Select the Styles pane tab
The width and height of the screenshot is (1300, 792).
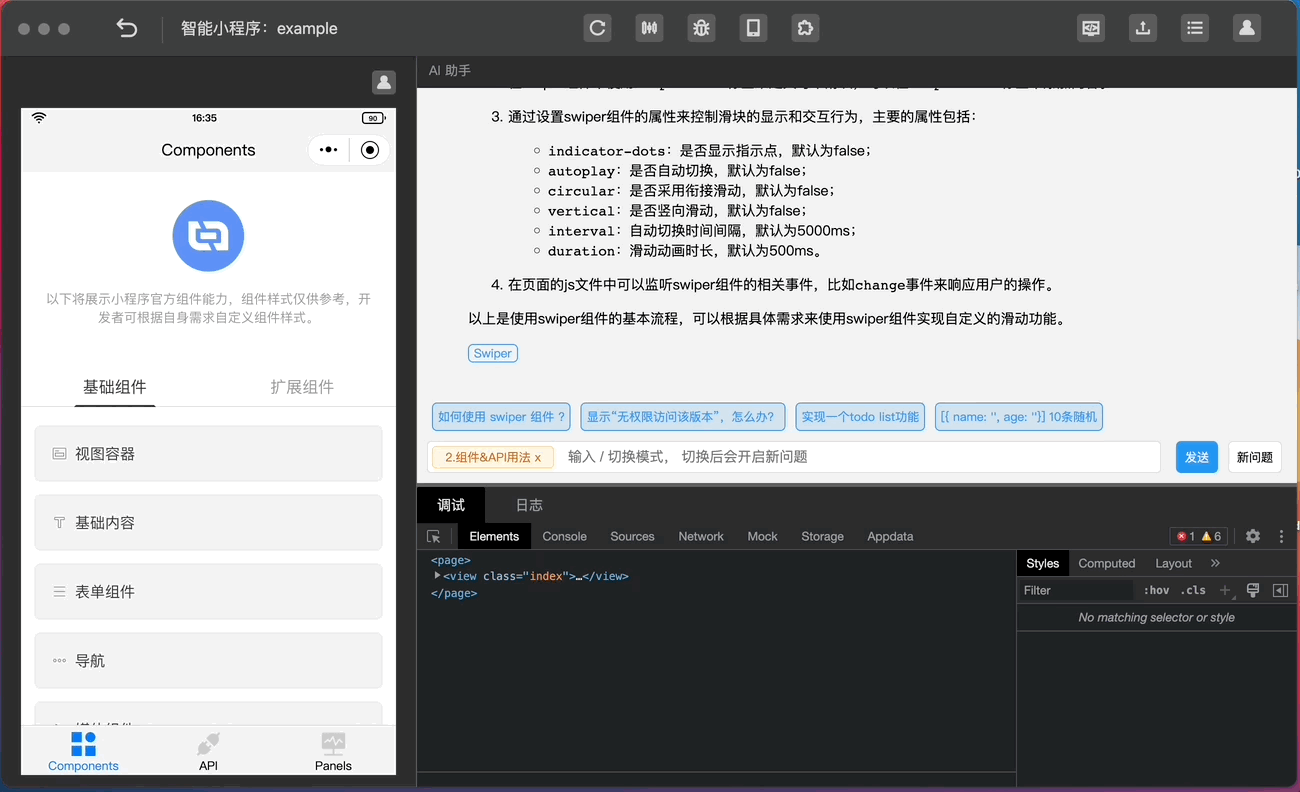point(1042,563)
